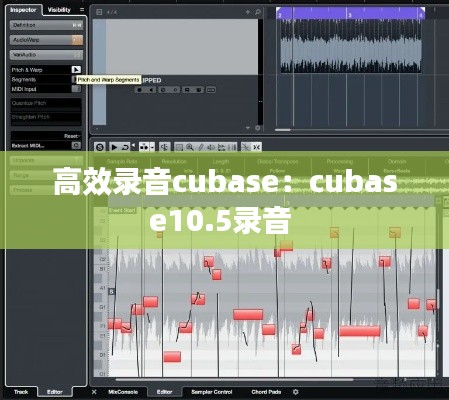Switch to the Inspector tab
Image resolution: width=449 pixels, height=400 pixels.
23,10
